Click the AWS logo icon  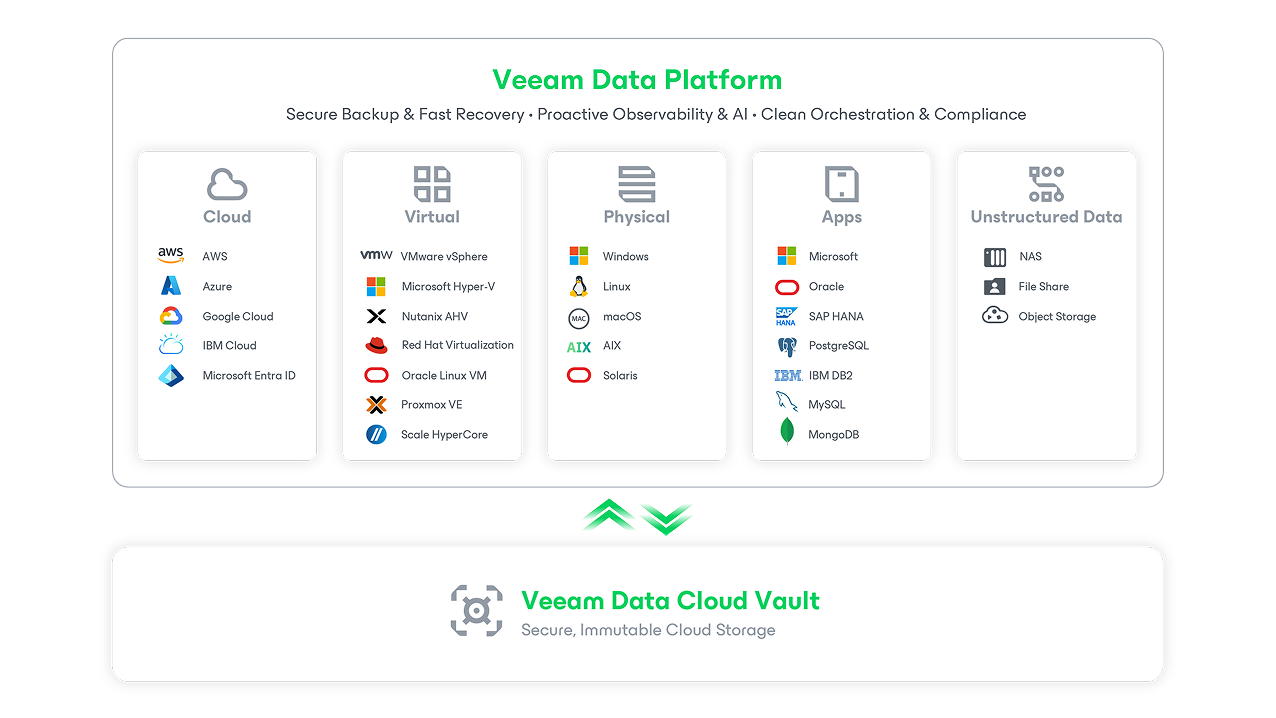coord(171,256)
